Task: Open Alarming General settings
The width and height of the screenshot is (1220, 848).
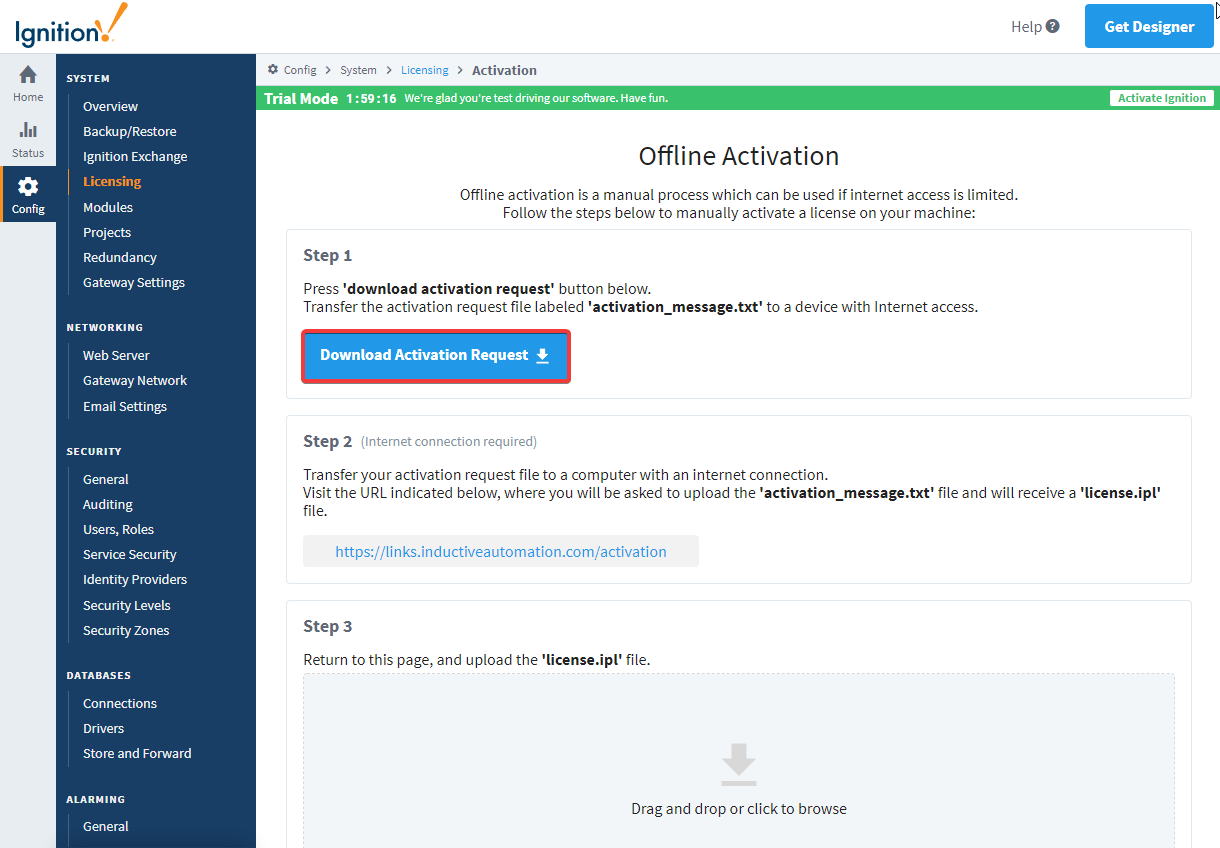Action: (106, 826)
